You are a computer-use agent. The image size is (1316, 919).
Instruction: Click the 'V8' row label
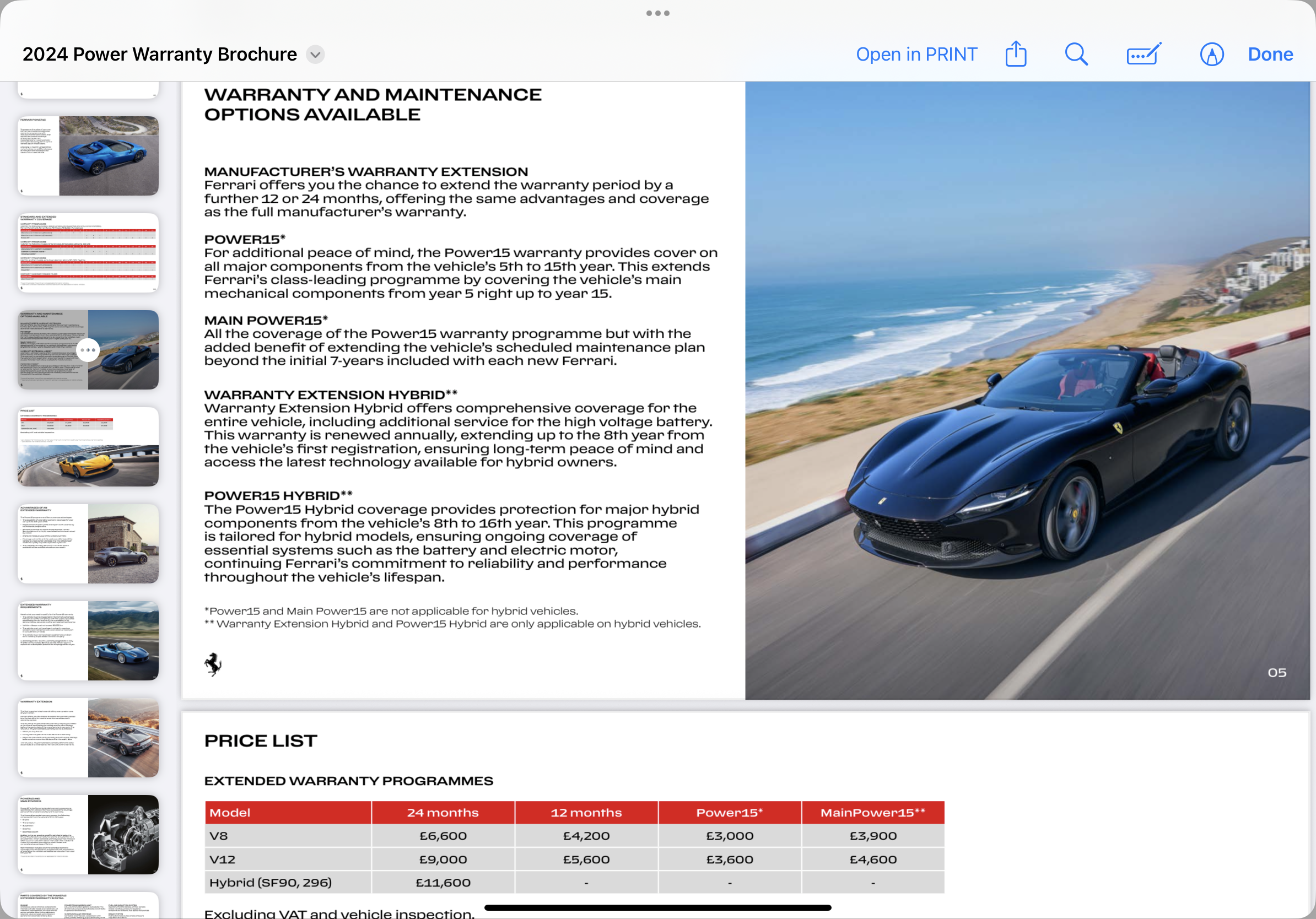tap(218, 836)
